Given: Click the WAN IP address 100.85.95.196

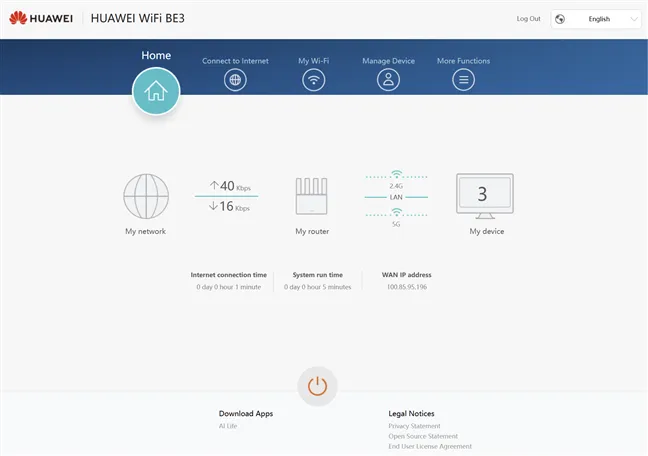Looking at the screenshot, I should pyautogui.click(x=407, y=287).
